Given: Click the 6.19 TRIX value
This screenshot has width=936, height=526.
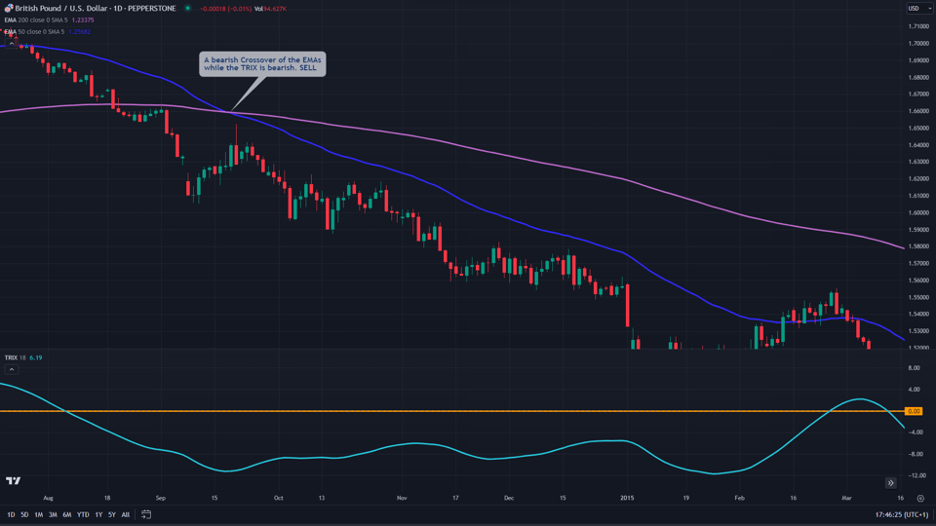Looking at the screenshot, I should (36, 358).
